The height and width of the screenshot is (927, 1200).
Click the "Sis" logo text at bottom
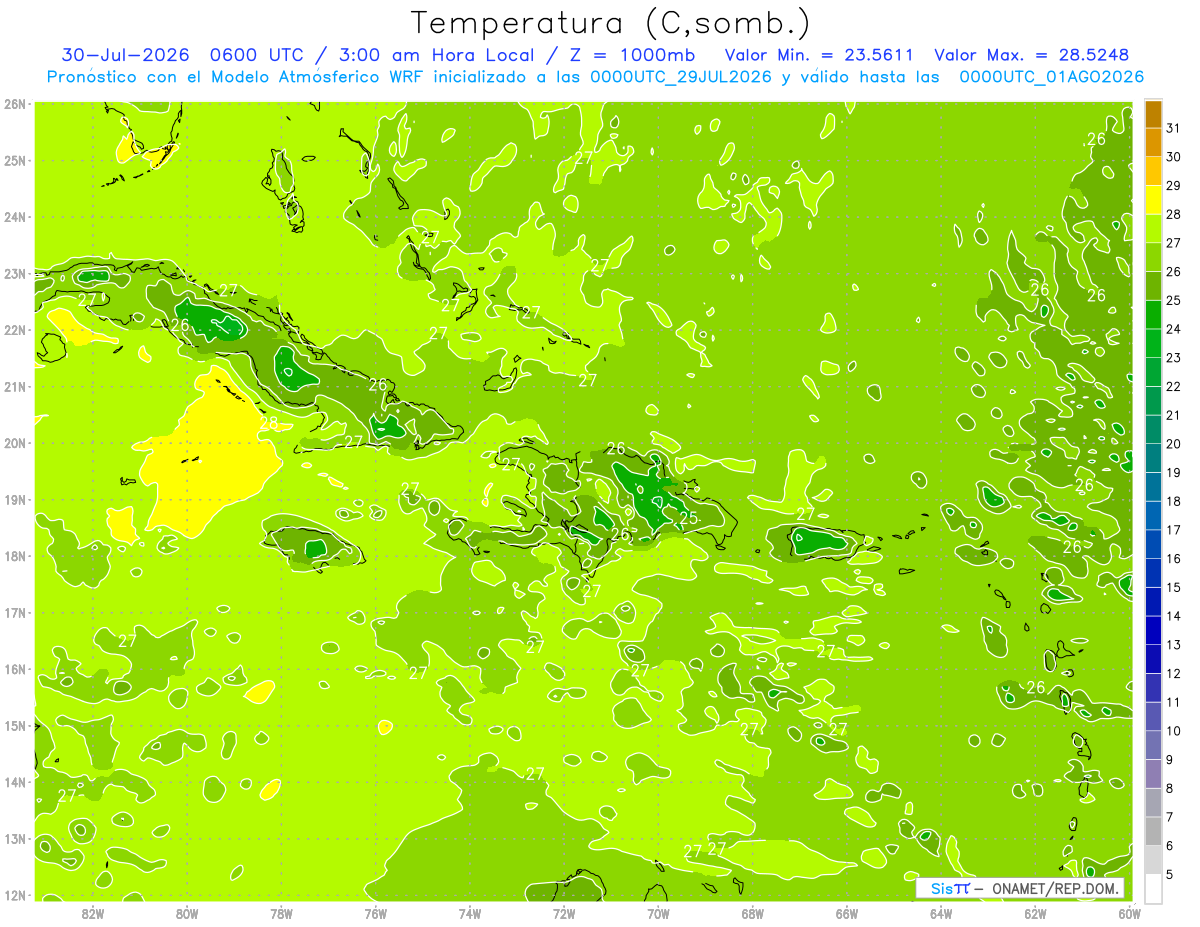tap(942, 889)
